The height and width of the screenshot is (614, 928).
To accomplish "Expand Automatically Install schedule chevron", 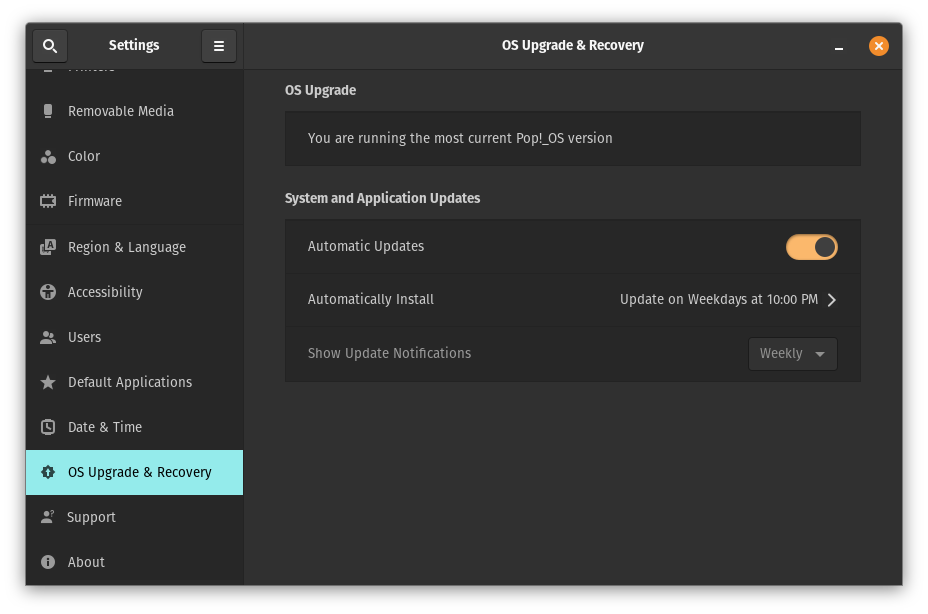I will 832,300.
